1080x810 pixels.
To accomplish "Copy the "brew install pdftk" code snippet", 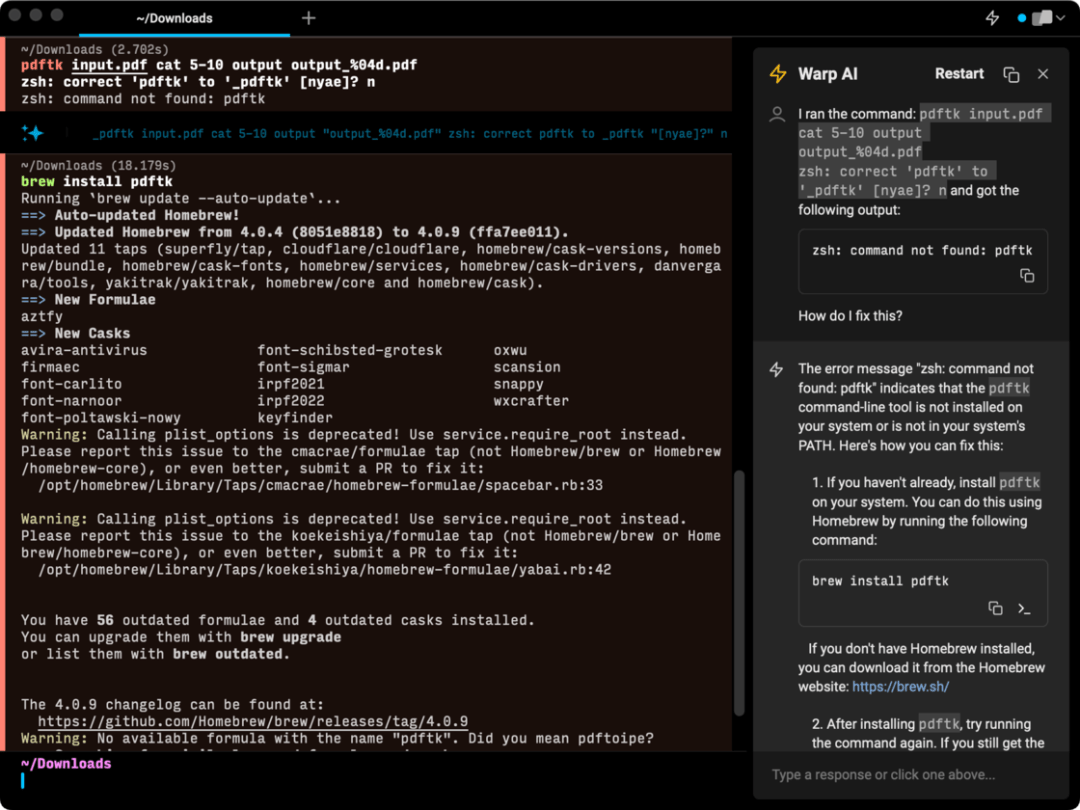I will (x=995, y=608).
